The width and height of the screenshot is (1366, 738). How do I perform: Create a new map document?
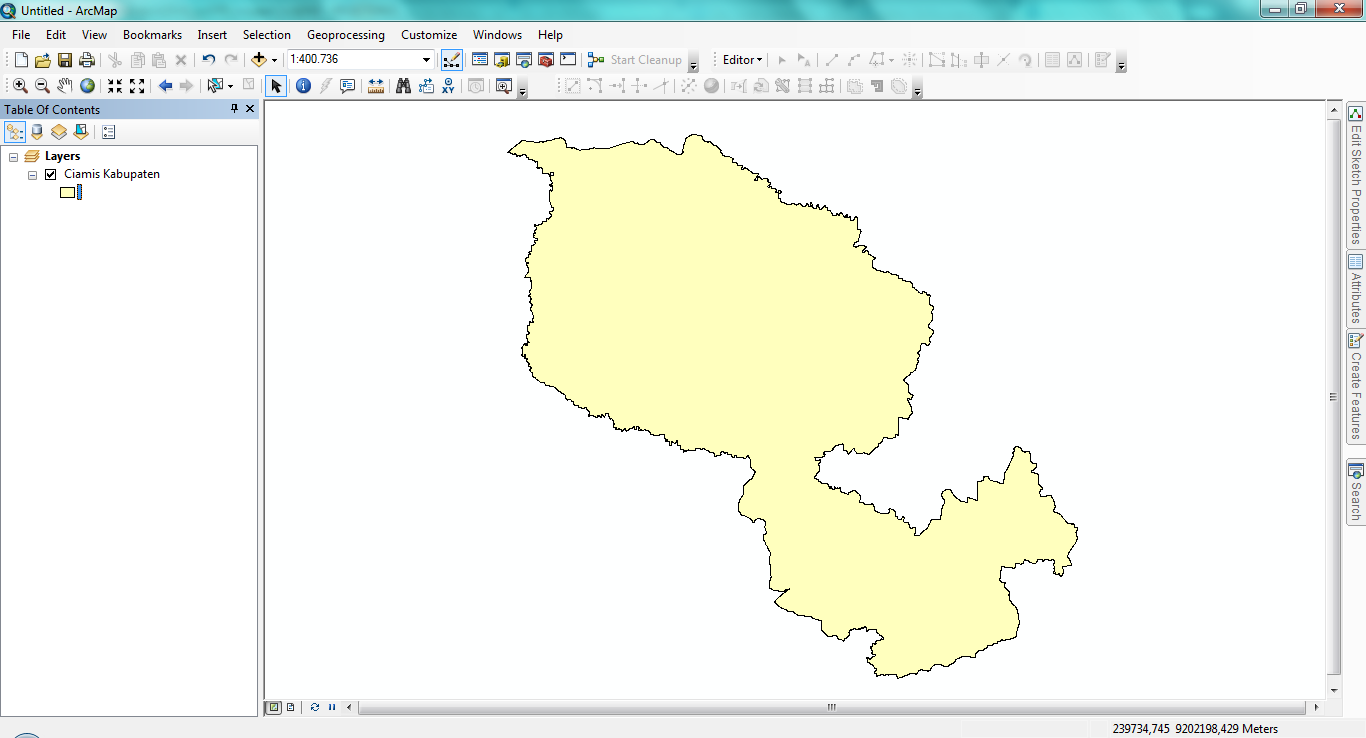click(x=21, y=60)
